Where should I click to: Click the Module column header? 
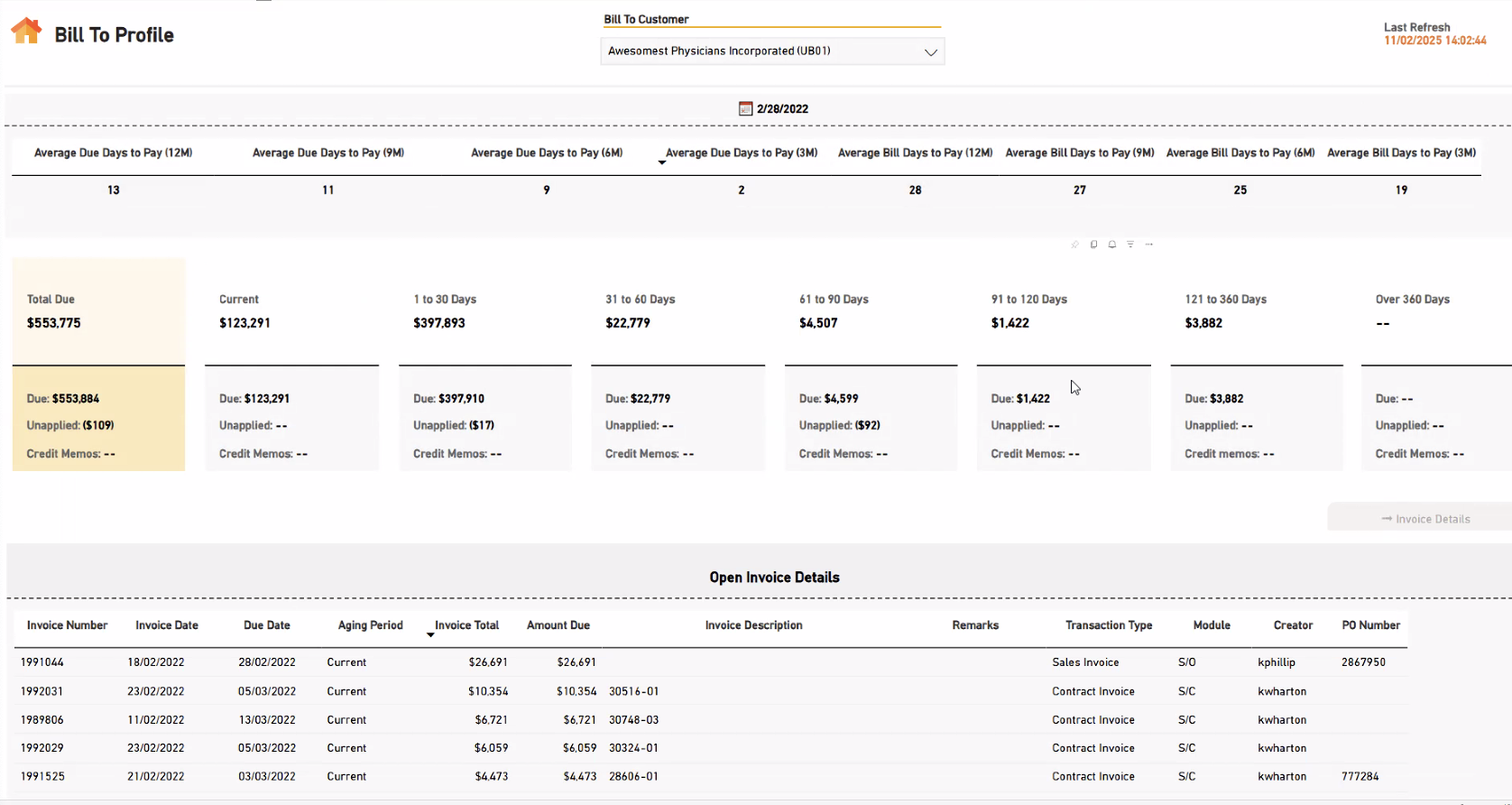[x=1212, y=625]
